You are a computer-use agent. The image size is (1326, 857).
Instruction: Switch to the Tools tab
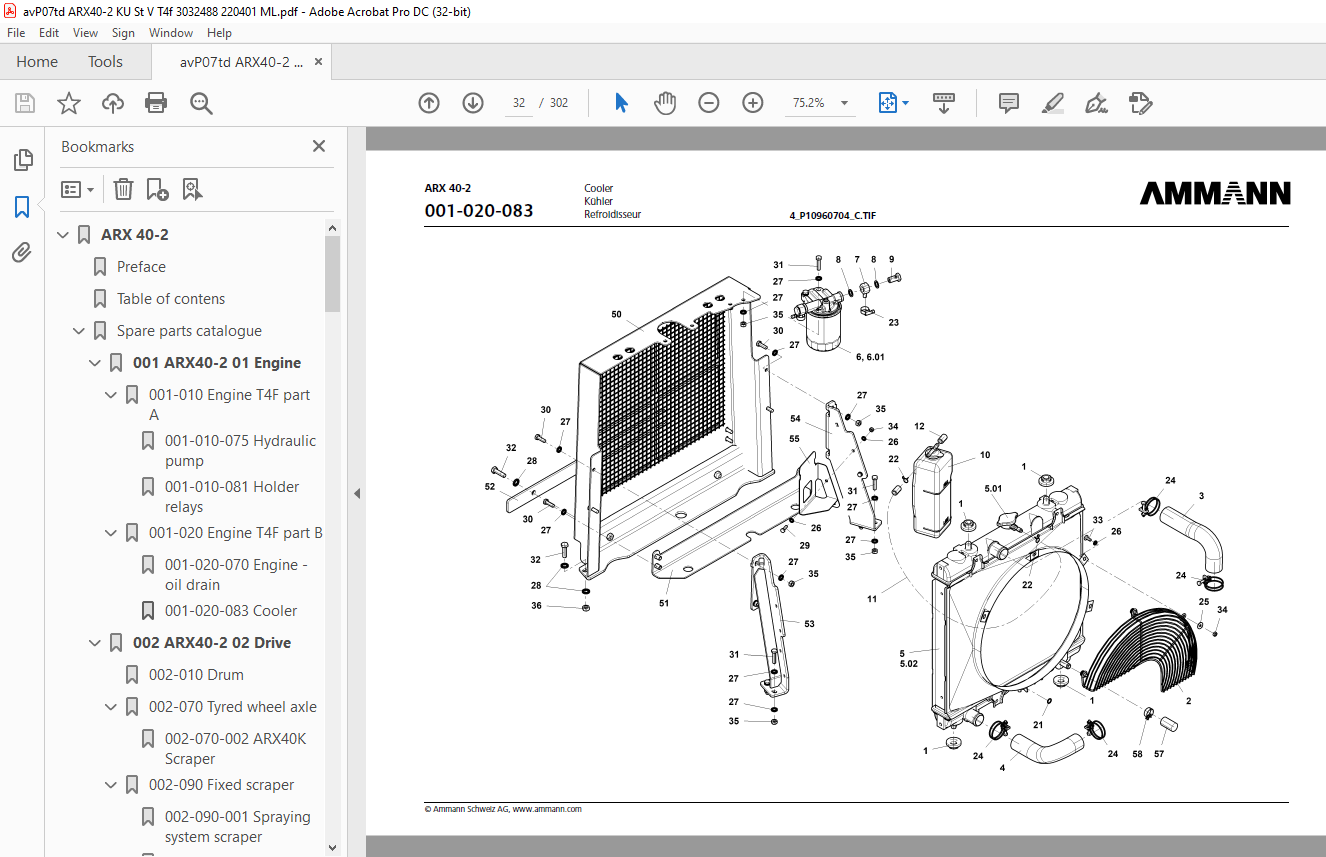[x=105, y=62]
